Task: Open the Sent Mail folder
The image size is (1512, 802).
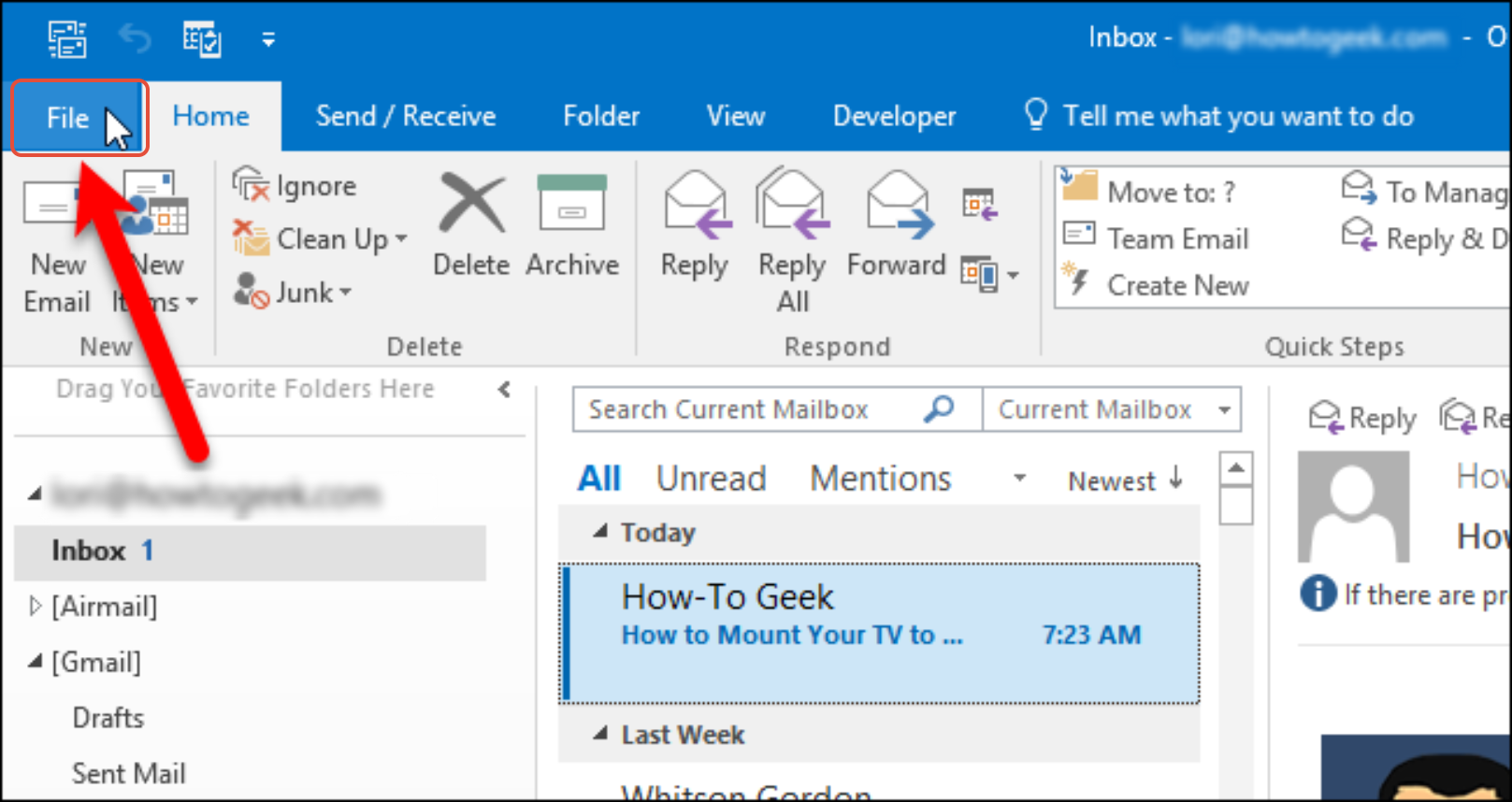Action: point(129,773)
